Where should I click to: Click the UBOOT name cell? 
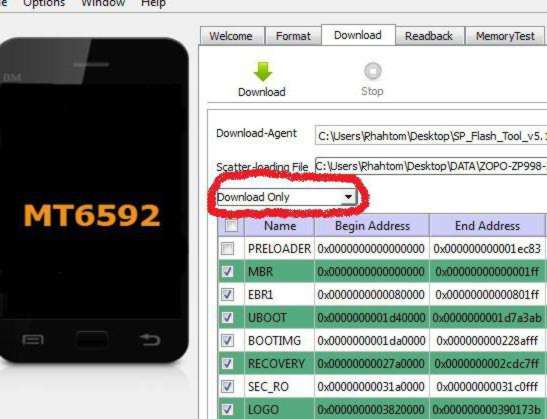coord(279,317)
